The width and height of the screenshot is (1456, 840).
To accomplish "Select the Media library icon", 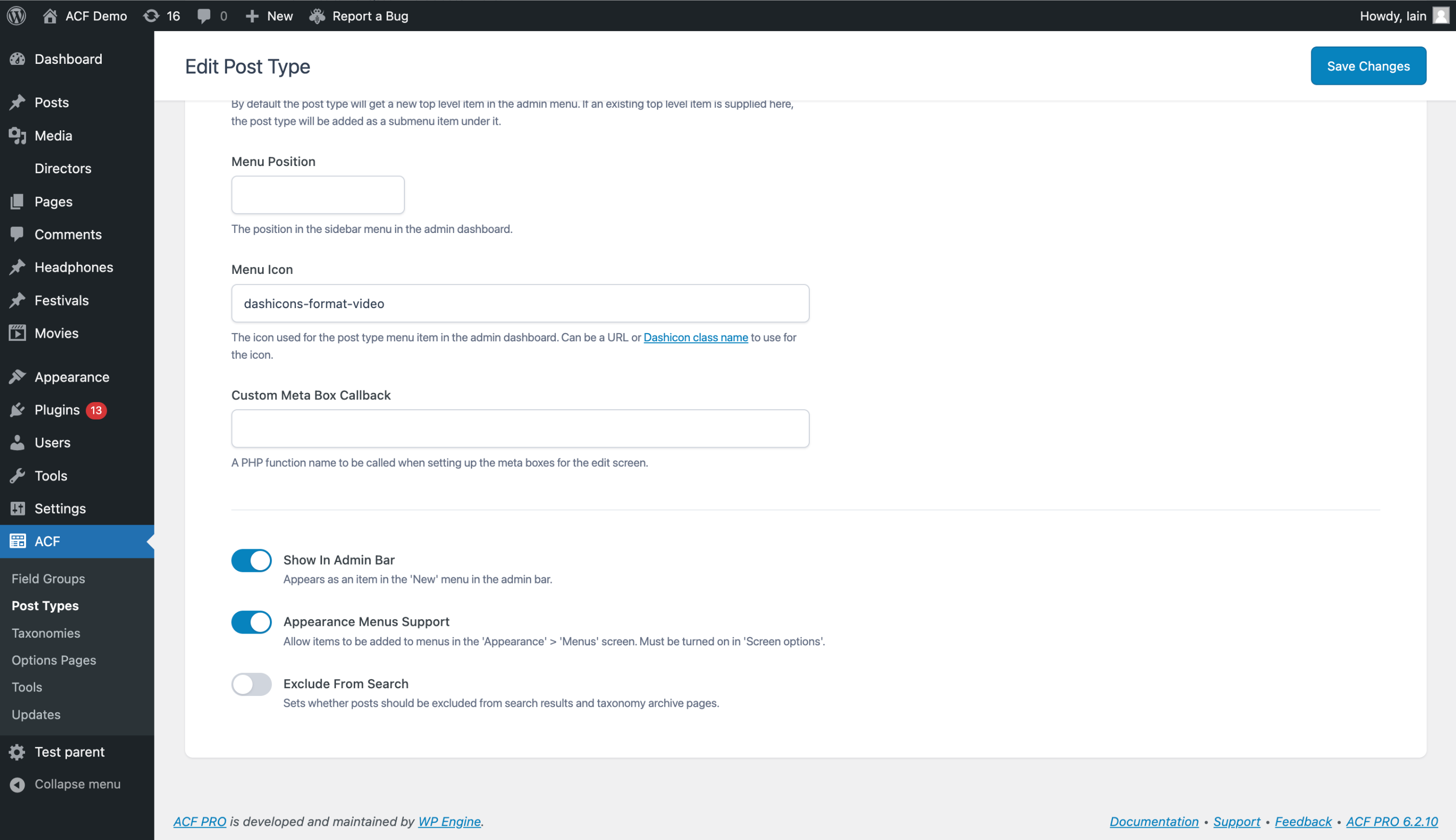I will (17, 135).
